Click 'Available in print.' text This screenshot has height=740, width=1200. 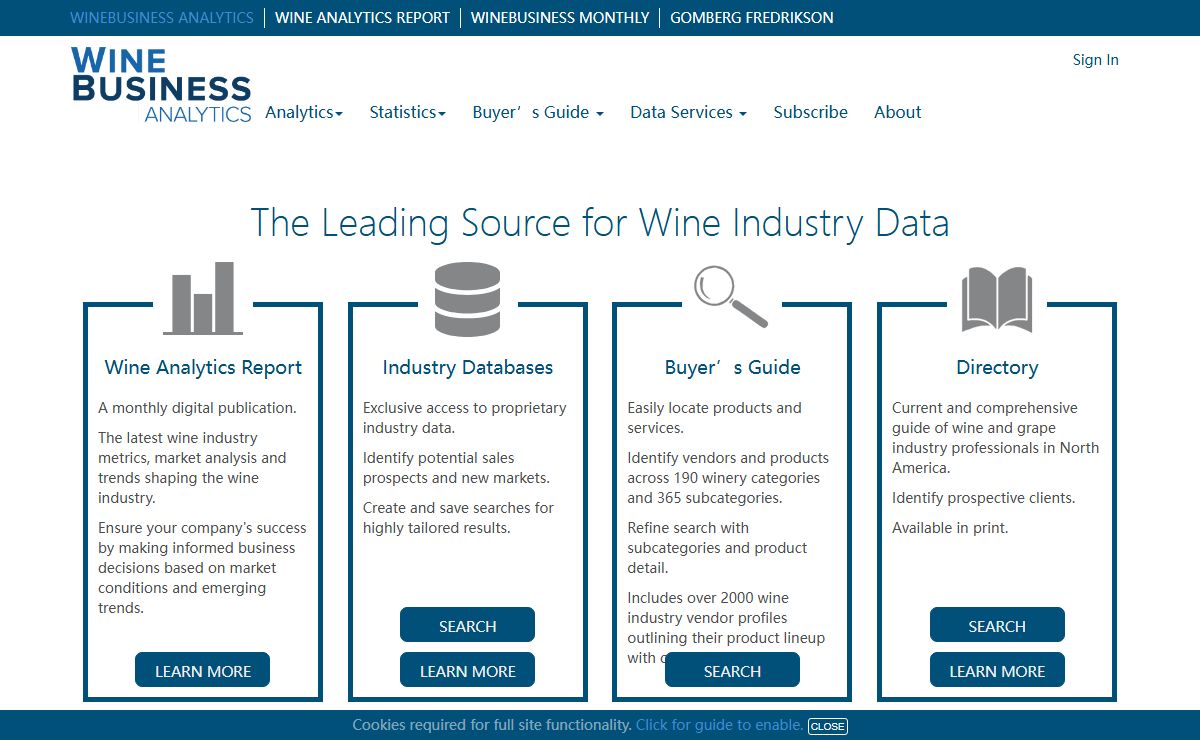[x=950, y=528]
